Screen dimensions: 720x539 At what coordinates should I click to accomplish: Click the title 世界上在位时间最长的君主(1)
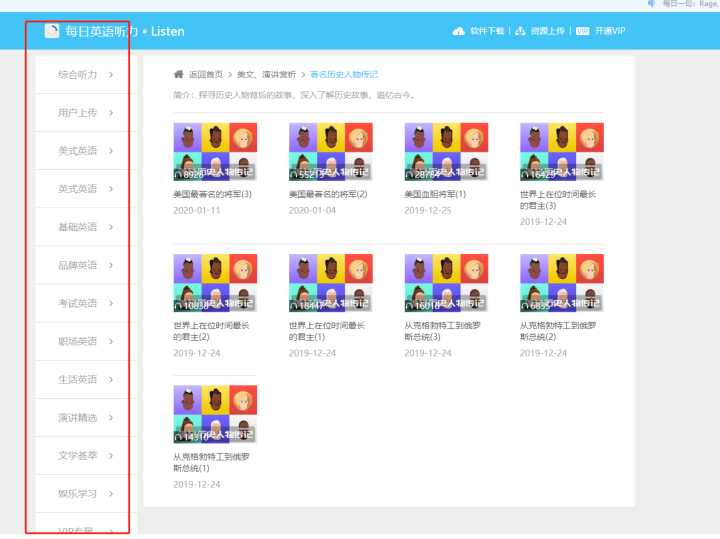[x=327, y=331]
